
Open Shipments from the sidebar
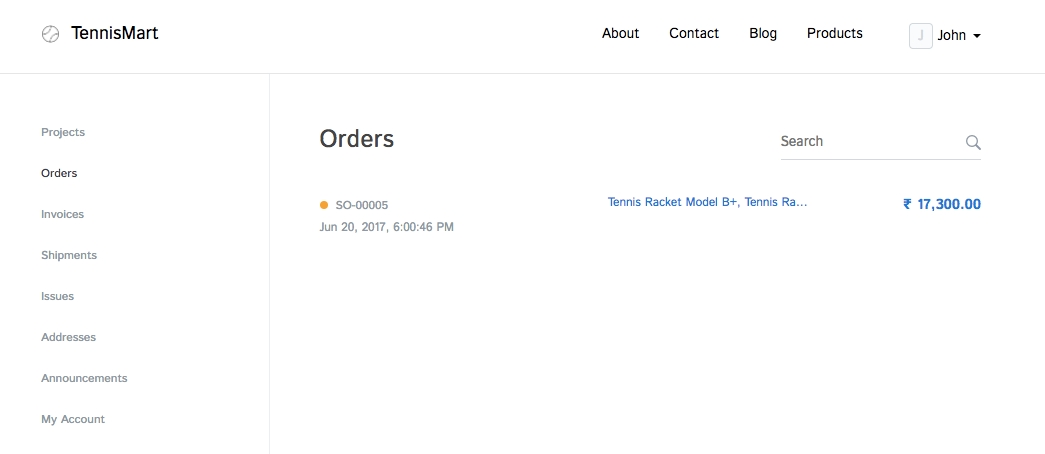pos(69,255)
